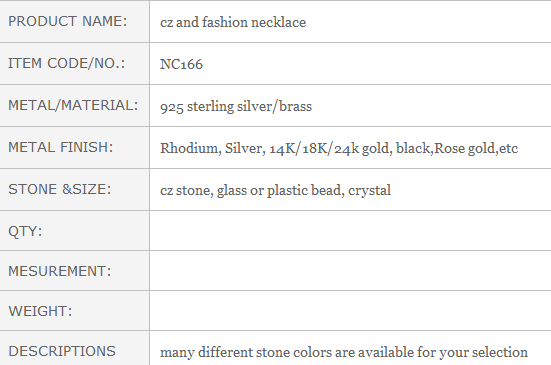551x365 pixels.
Task: Click the word 'crystal' in stone row
Action: [369, 191]
